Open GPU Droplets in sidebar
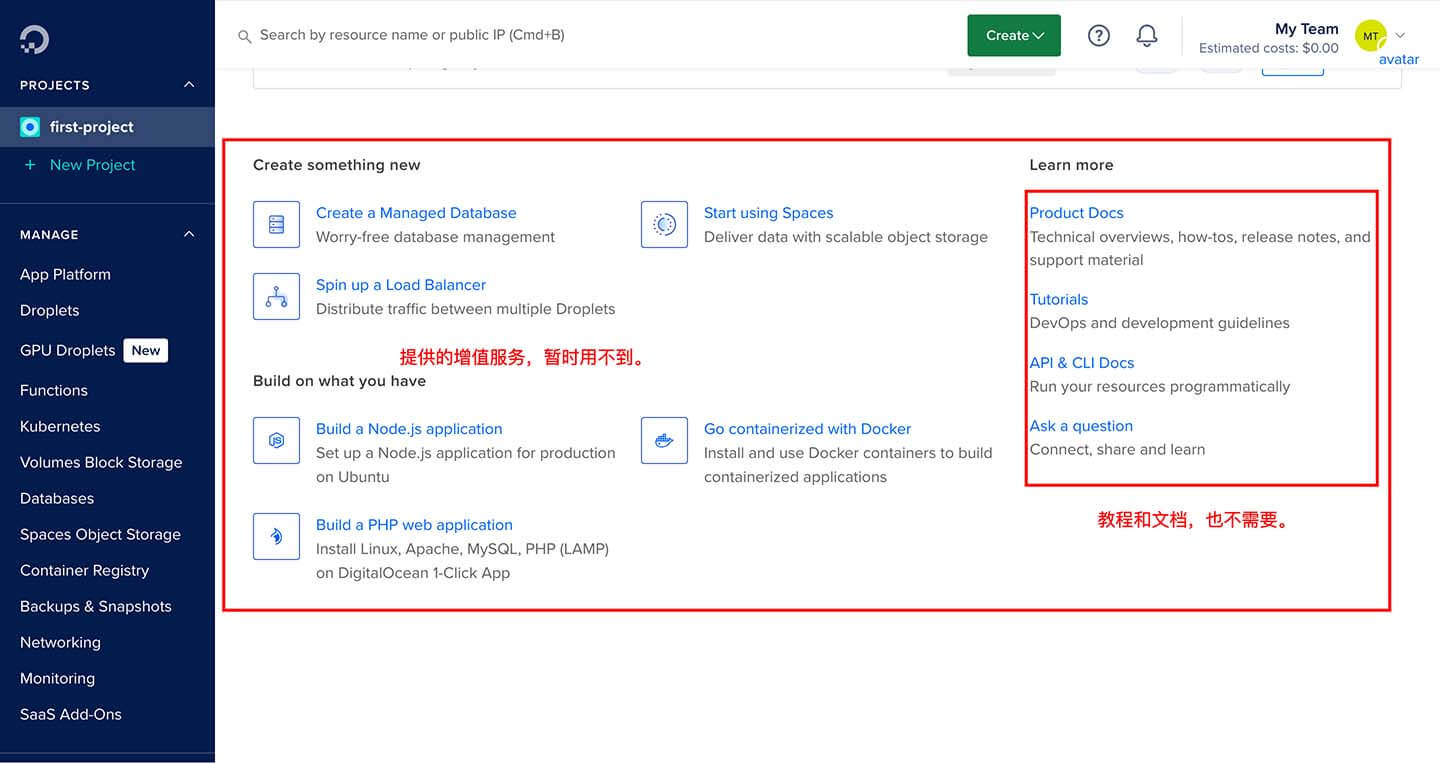The image size is (1440, 763). point(67,350)
